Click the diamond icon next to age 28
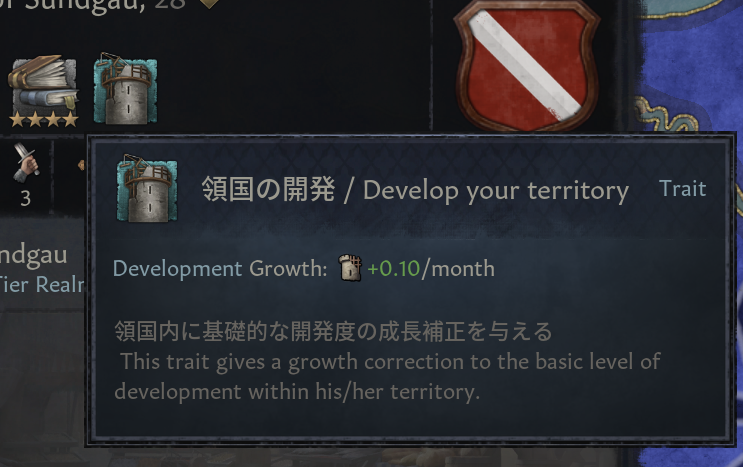743x467 pixels. 209,4
